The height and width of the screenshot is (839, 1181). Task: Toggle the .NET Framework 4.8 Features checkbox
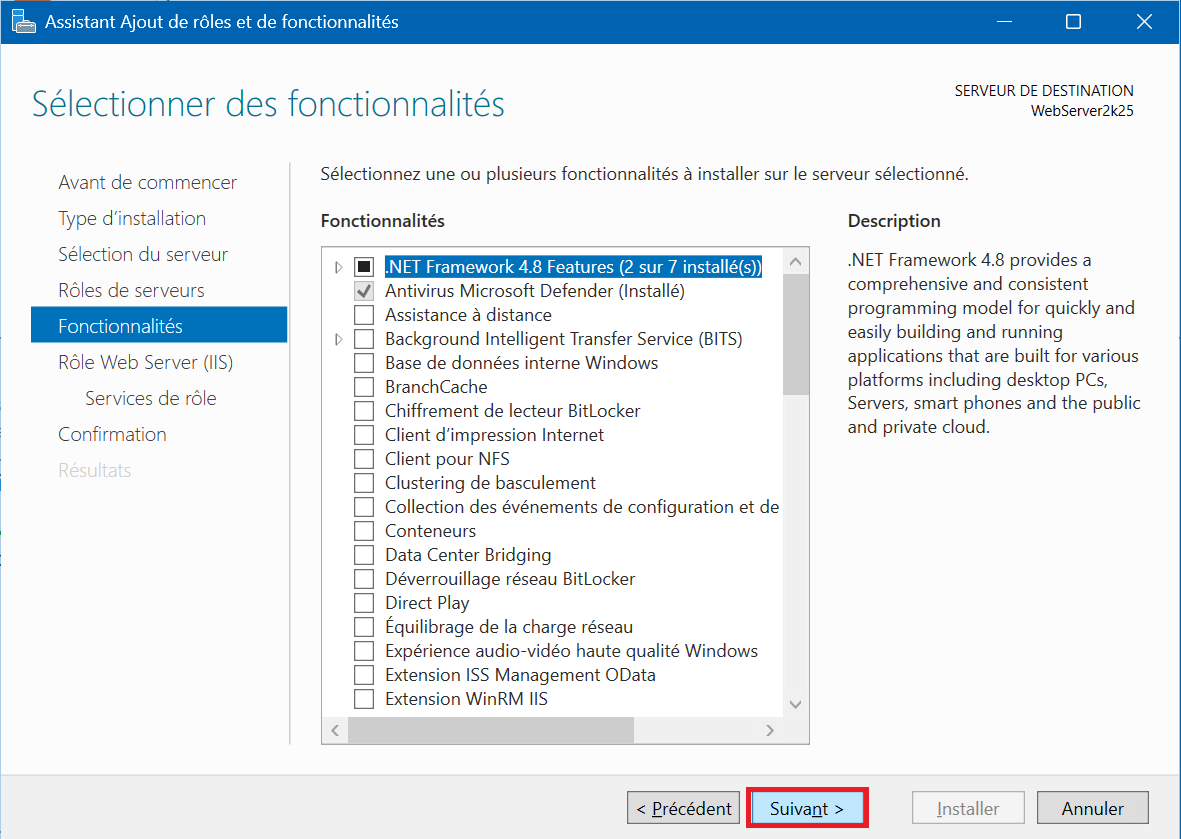point(364,267)
